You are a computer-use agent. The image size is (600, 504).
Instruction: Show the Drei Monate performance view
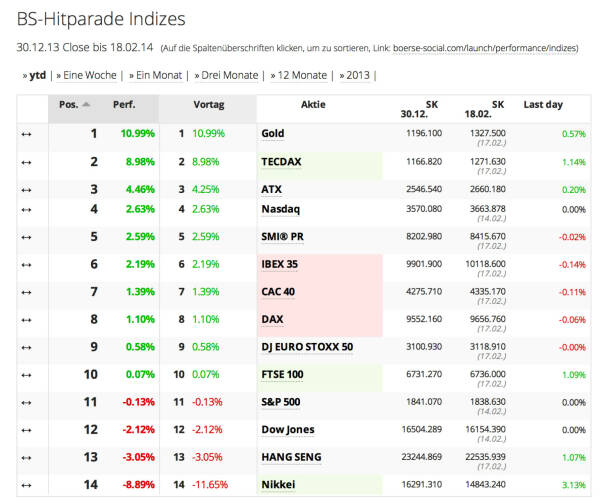[x=232, y=75]
